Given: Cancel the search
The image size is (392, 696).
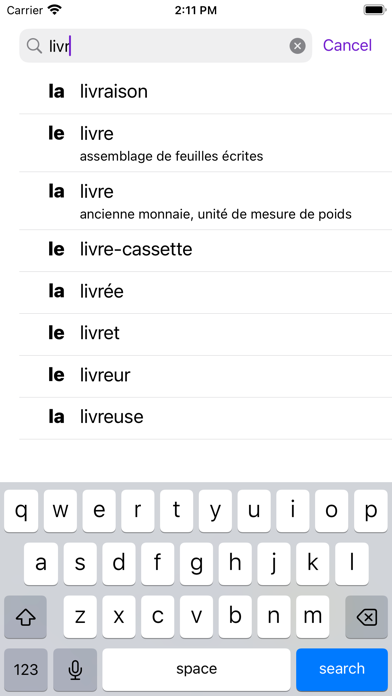Looking at the screenshot, I should [347, 45].
